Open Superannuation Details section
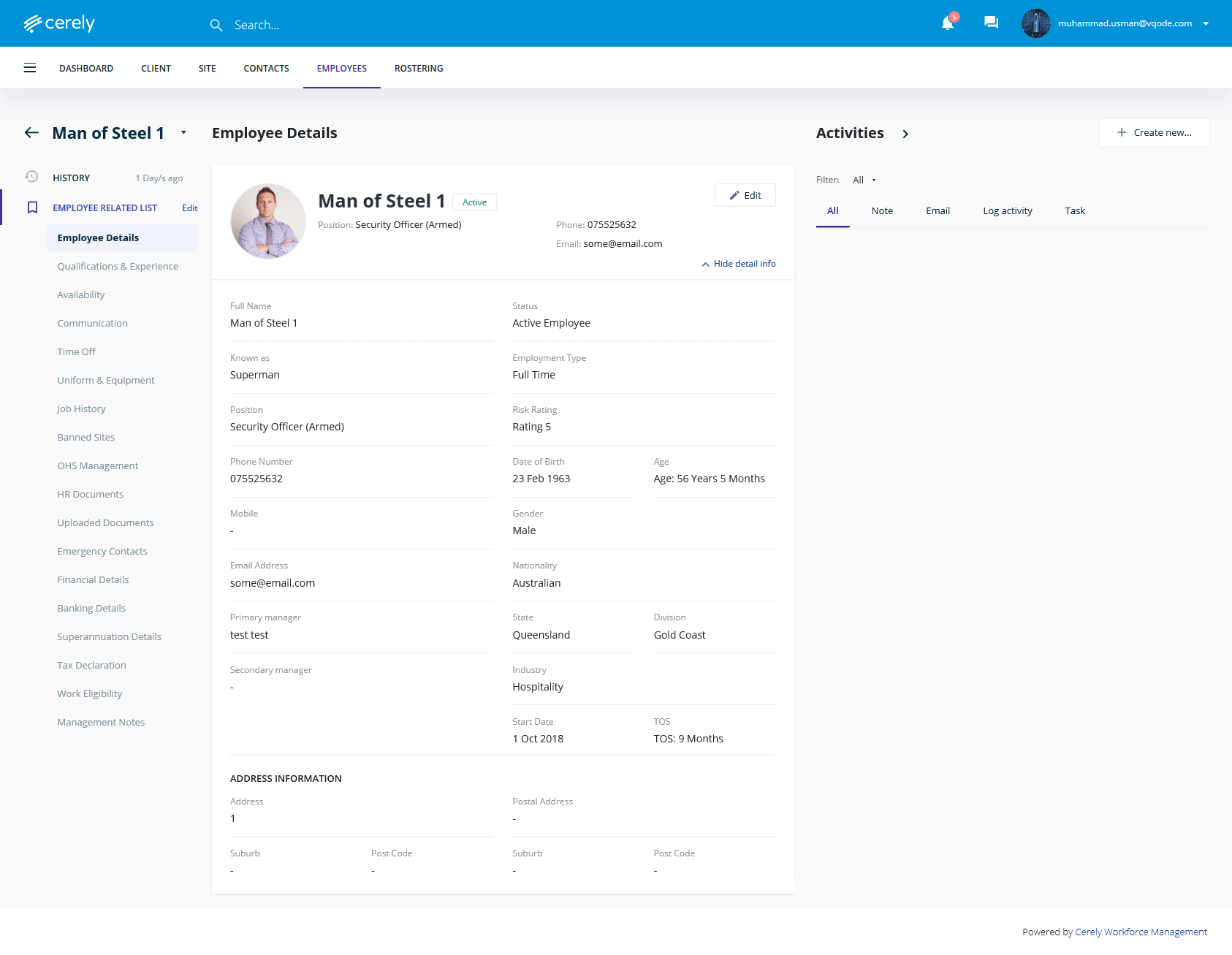The width and height of the screenshot is (1232, 955). point(109,636)
